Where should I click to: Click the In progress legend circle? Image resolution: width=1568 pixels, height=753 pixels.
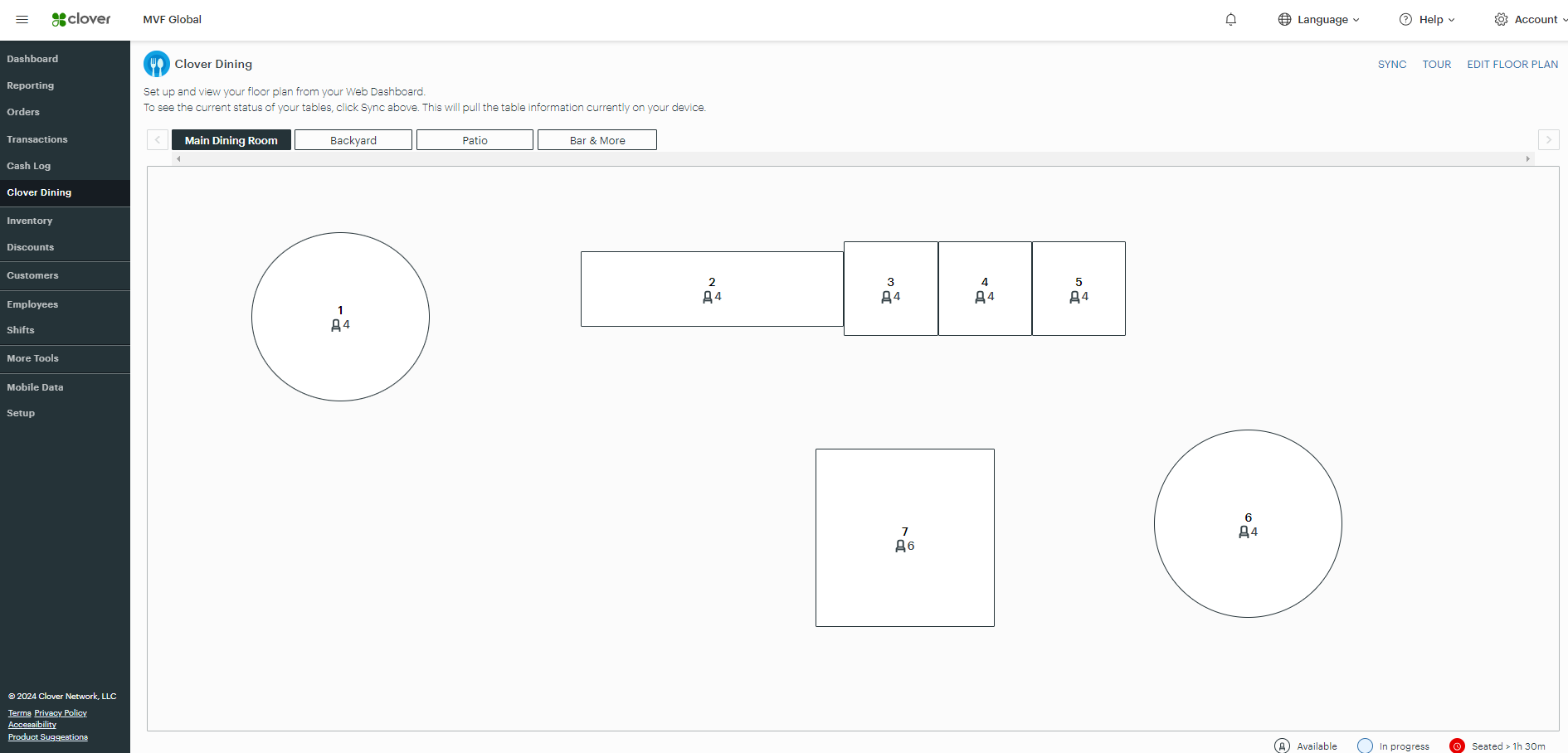[x=1365, y=746]
